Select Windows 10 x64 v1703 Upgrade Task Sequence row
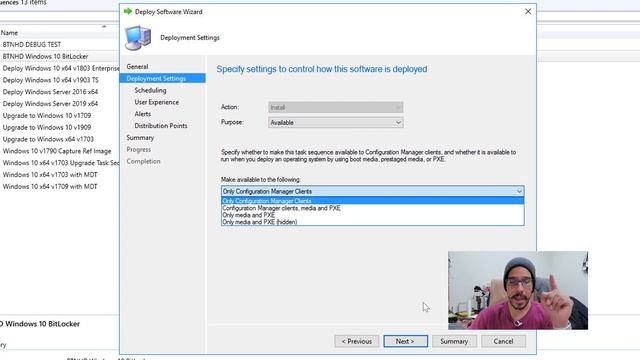 pyautogui.click(x=60, y=163)
